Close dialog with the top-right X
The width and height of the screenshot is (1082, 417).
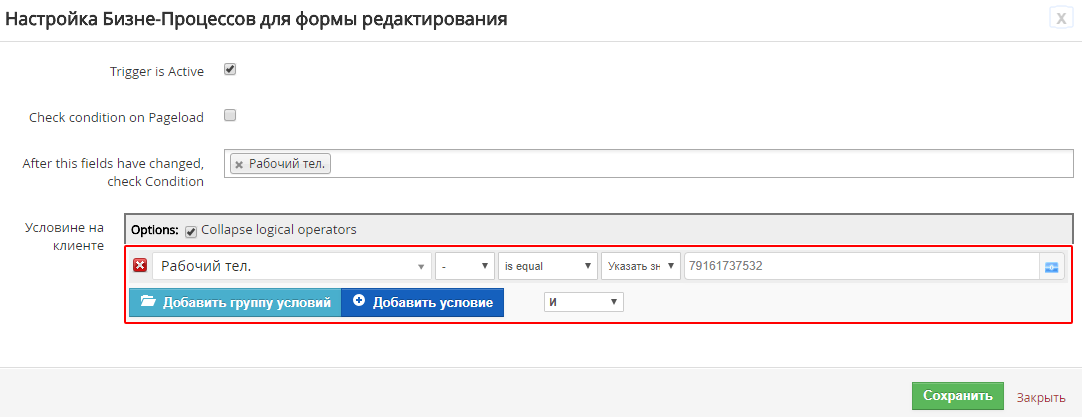pyautogui.click(x=1061, y=18)
